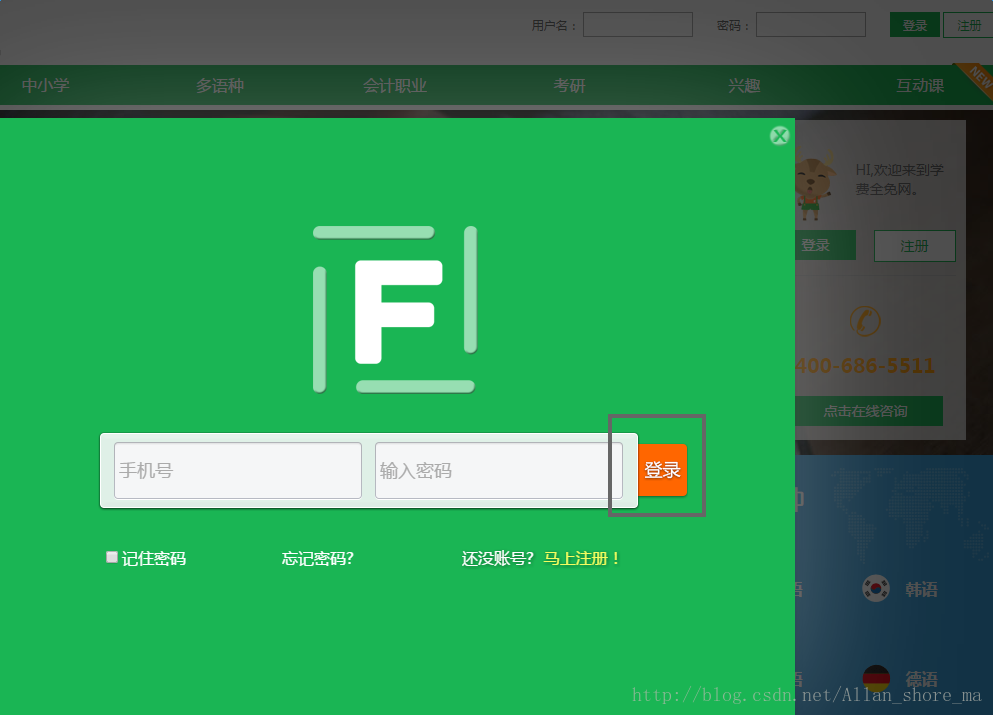Open the 马上注册！ link
The image size is (993, 715).
[x=581, y=559]
